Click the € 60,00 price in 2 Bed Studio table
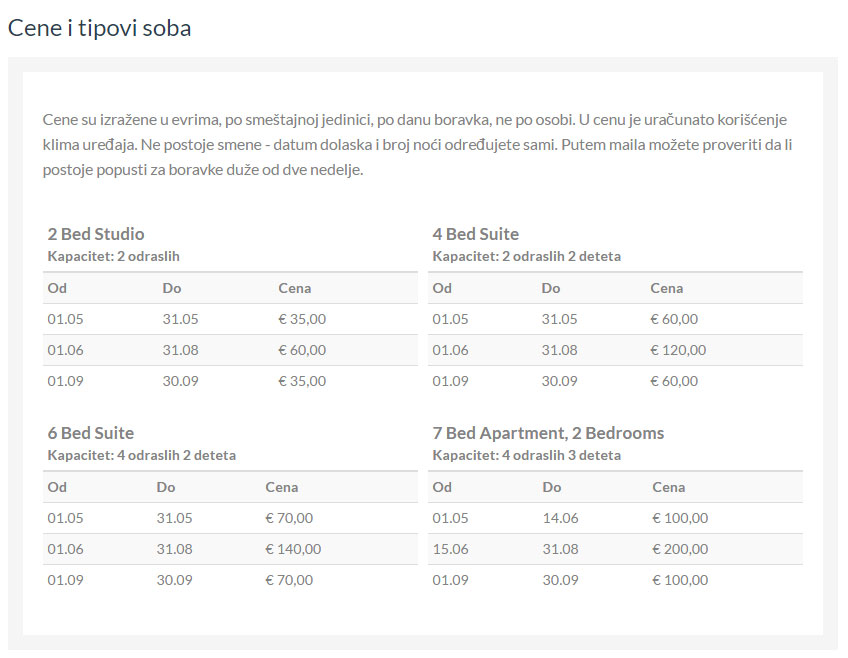848x658 pixels. click(x=302, y=350)
